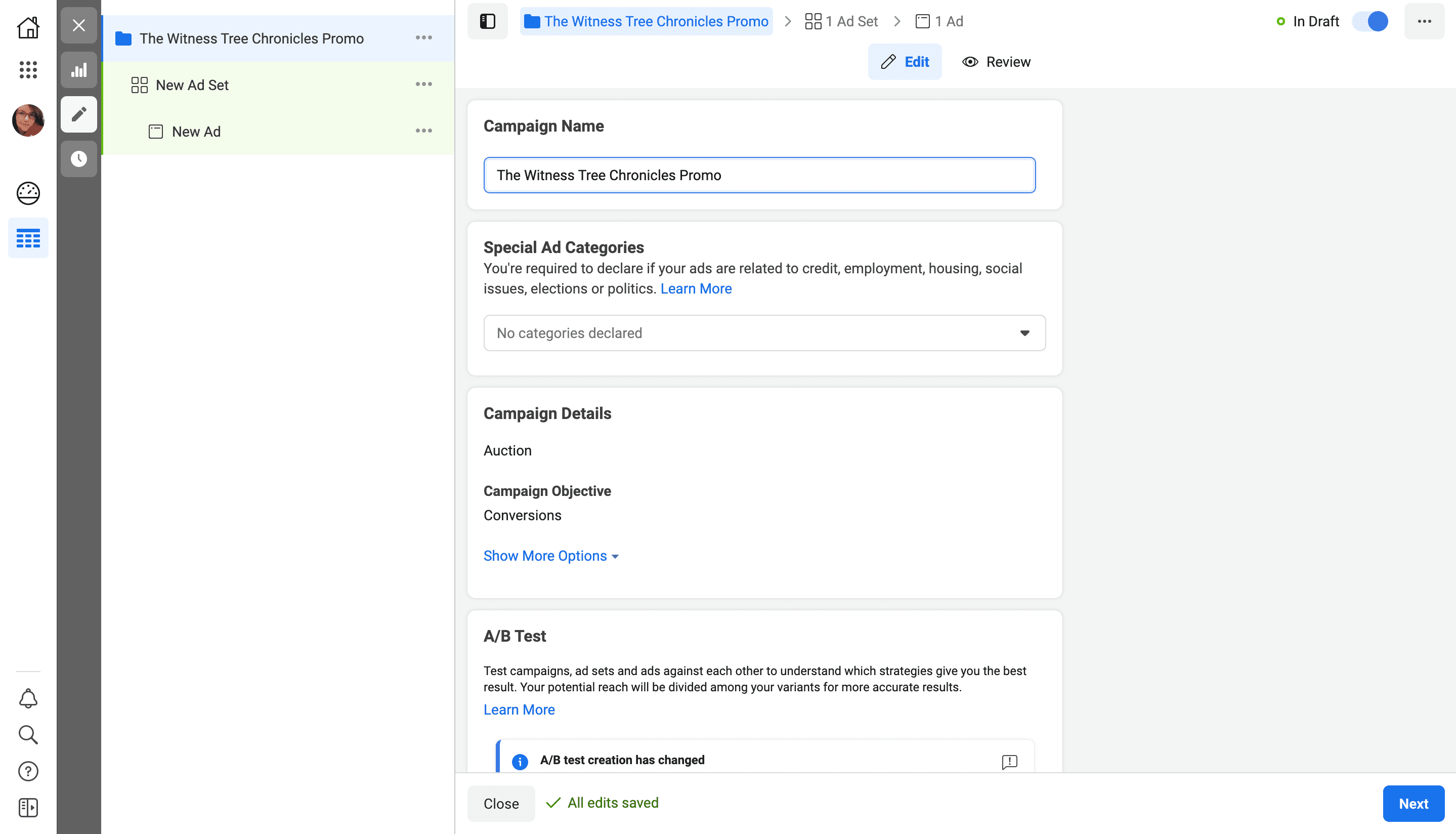Click the table/spreadsheet icon in sidebar
The height and width of the screenshot is (834, 1456).
(x=27, y=238)
